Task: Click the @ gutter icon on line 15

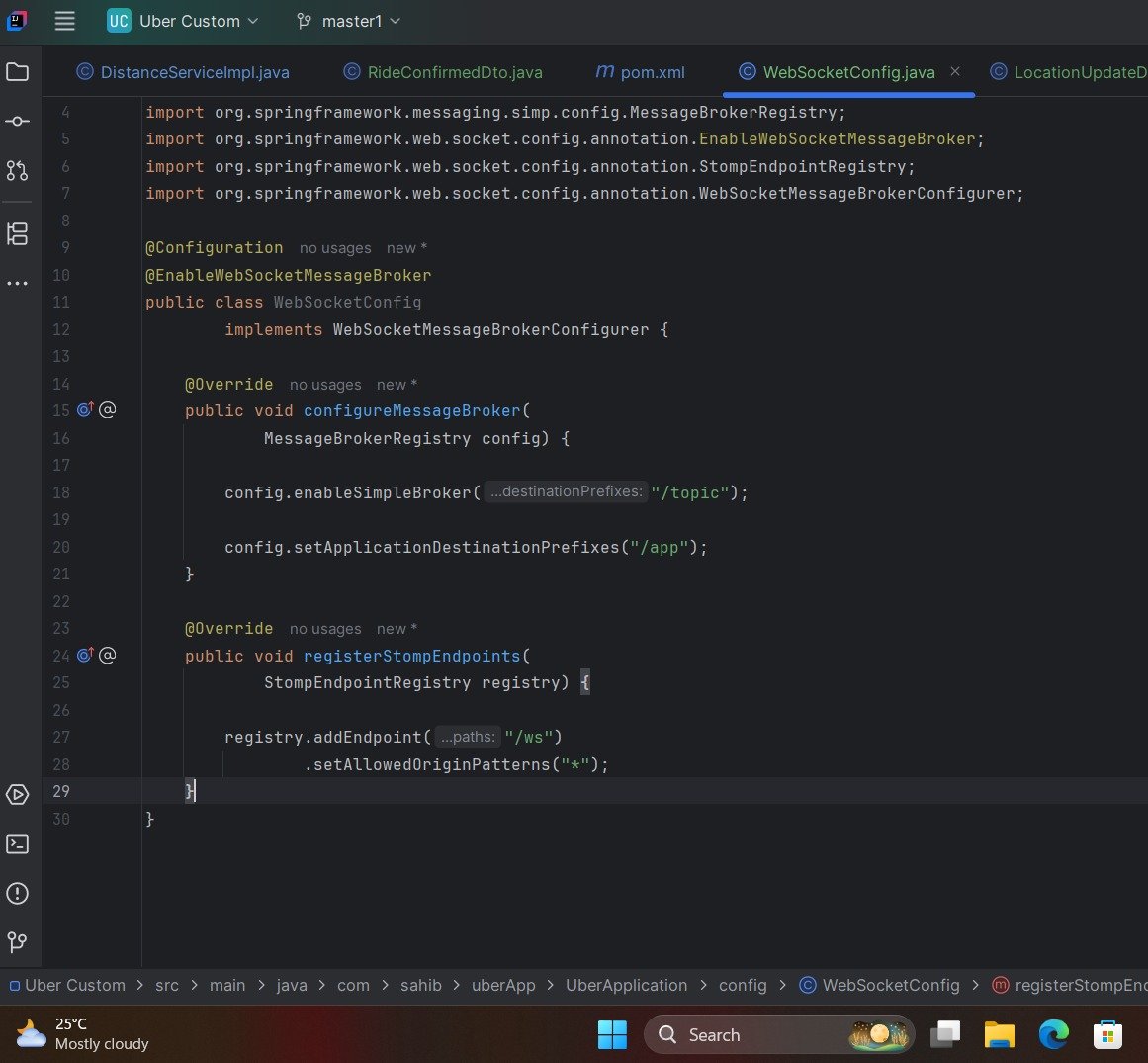Action: (108, 410)
